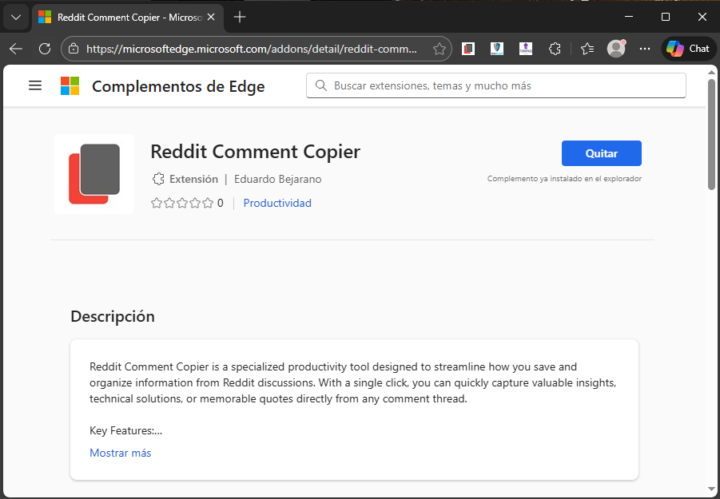This screenshot has width=720, height=499.
Task: Open Settings and more ellipsis menu
Action: [x=645, y=49]
